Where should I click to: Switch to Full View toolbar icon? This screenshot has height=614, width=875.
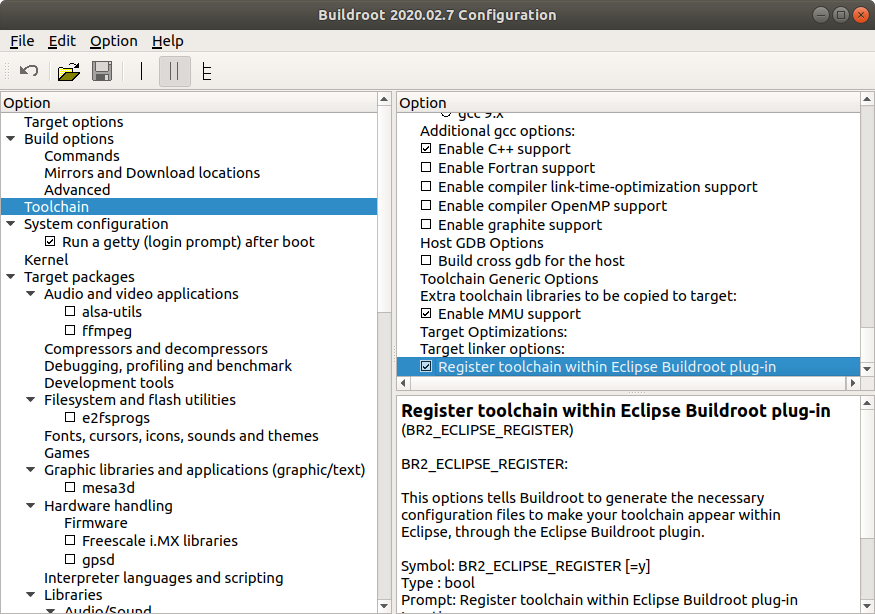pos(206,71)
